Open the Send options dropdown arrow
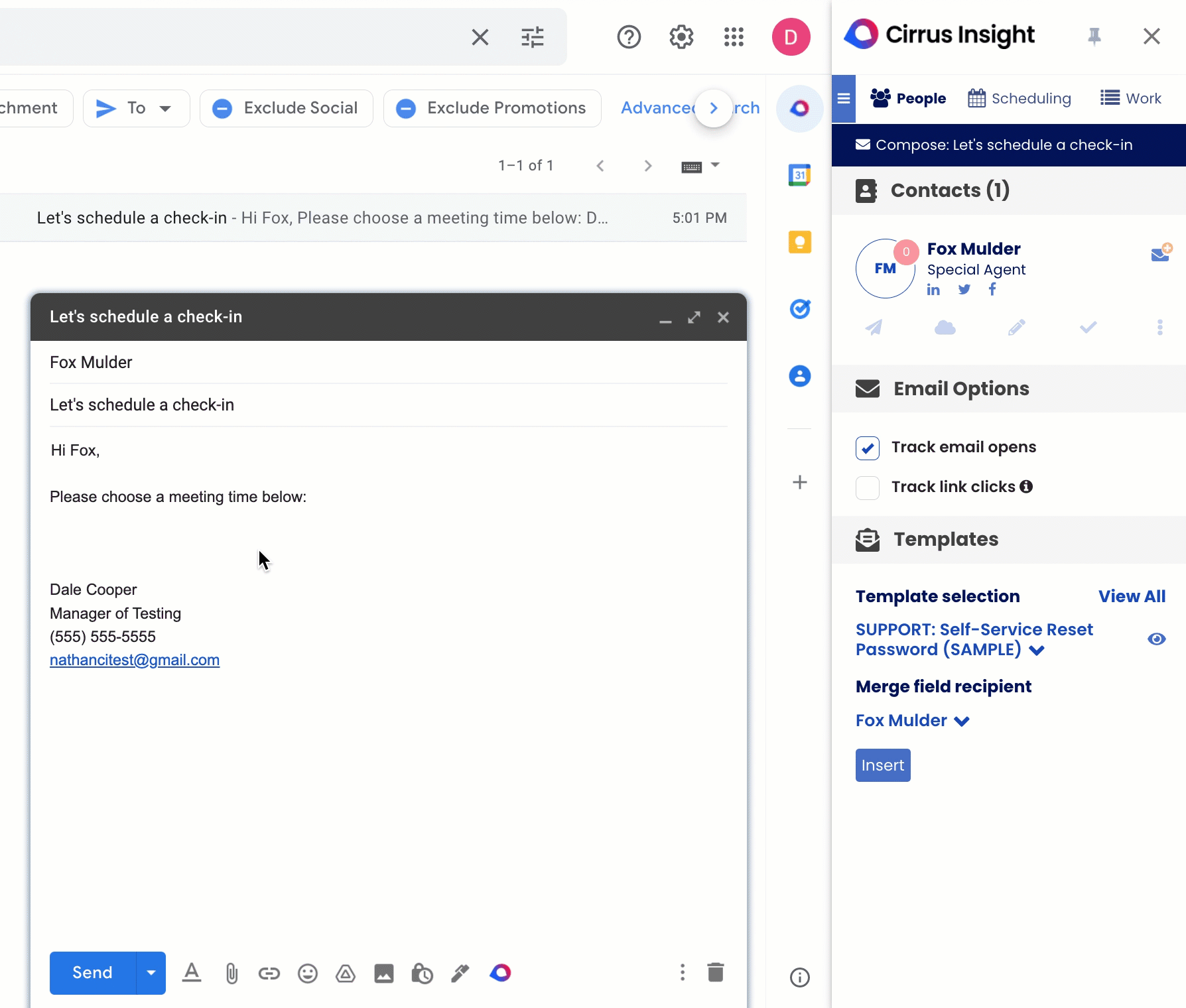The image size is (1186, 1008). (x=151, y=973)
